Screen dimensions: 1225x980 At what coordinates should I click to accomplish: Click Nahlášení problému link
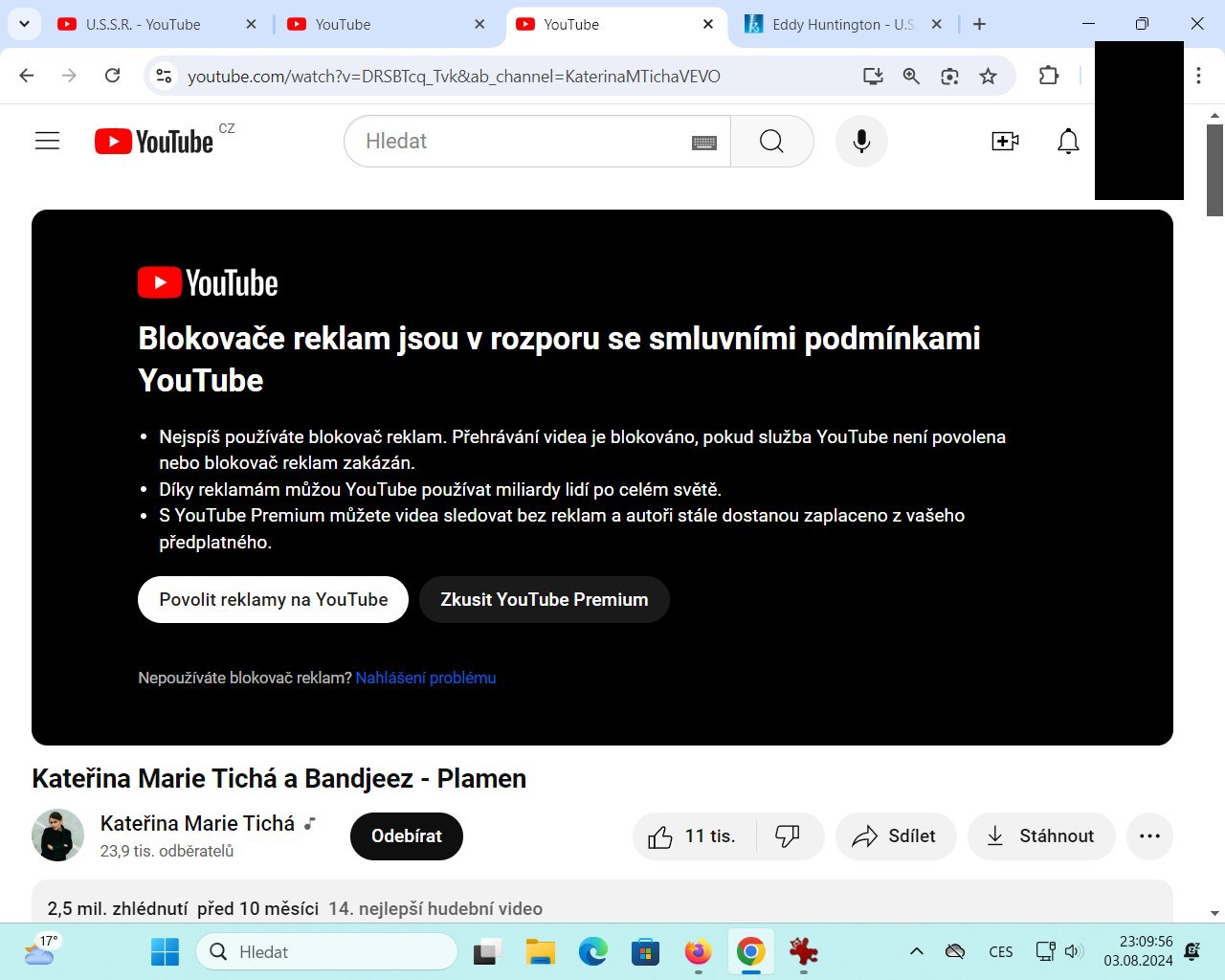pyautogui.click(x=426, y=678)
